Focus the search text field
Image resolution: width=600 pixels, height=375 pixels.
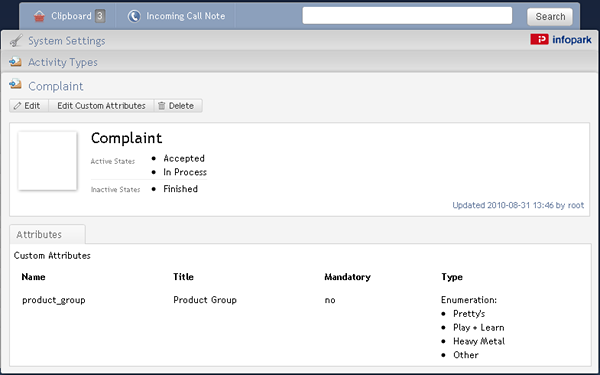click(x=407, y=16)
